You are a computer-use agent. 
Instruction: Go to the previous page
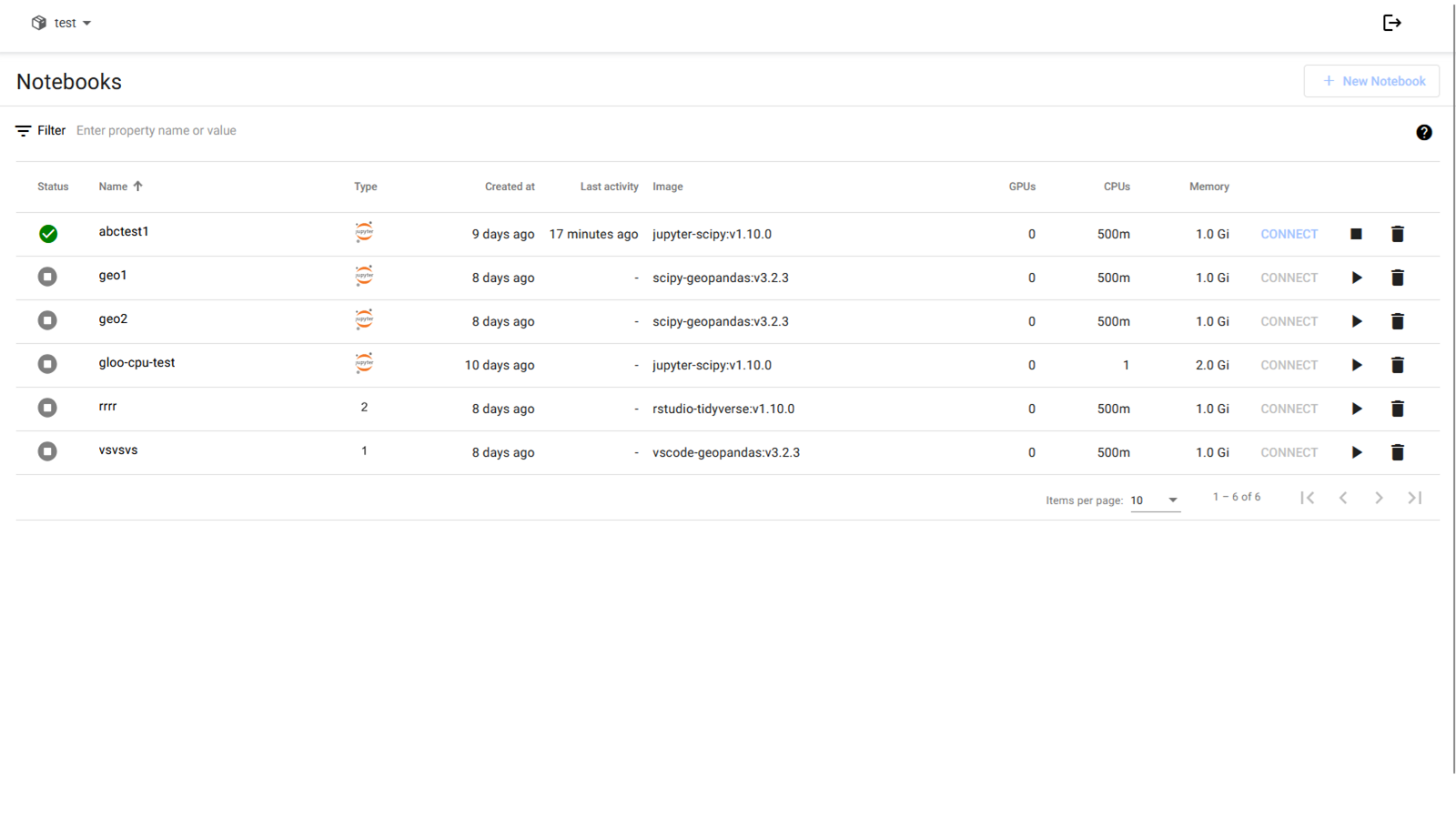(1343, 498)
